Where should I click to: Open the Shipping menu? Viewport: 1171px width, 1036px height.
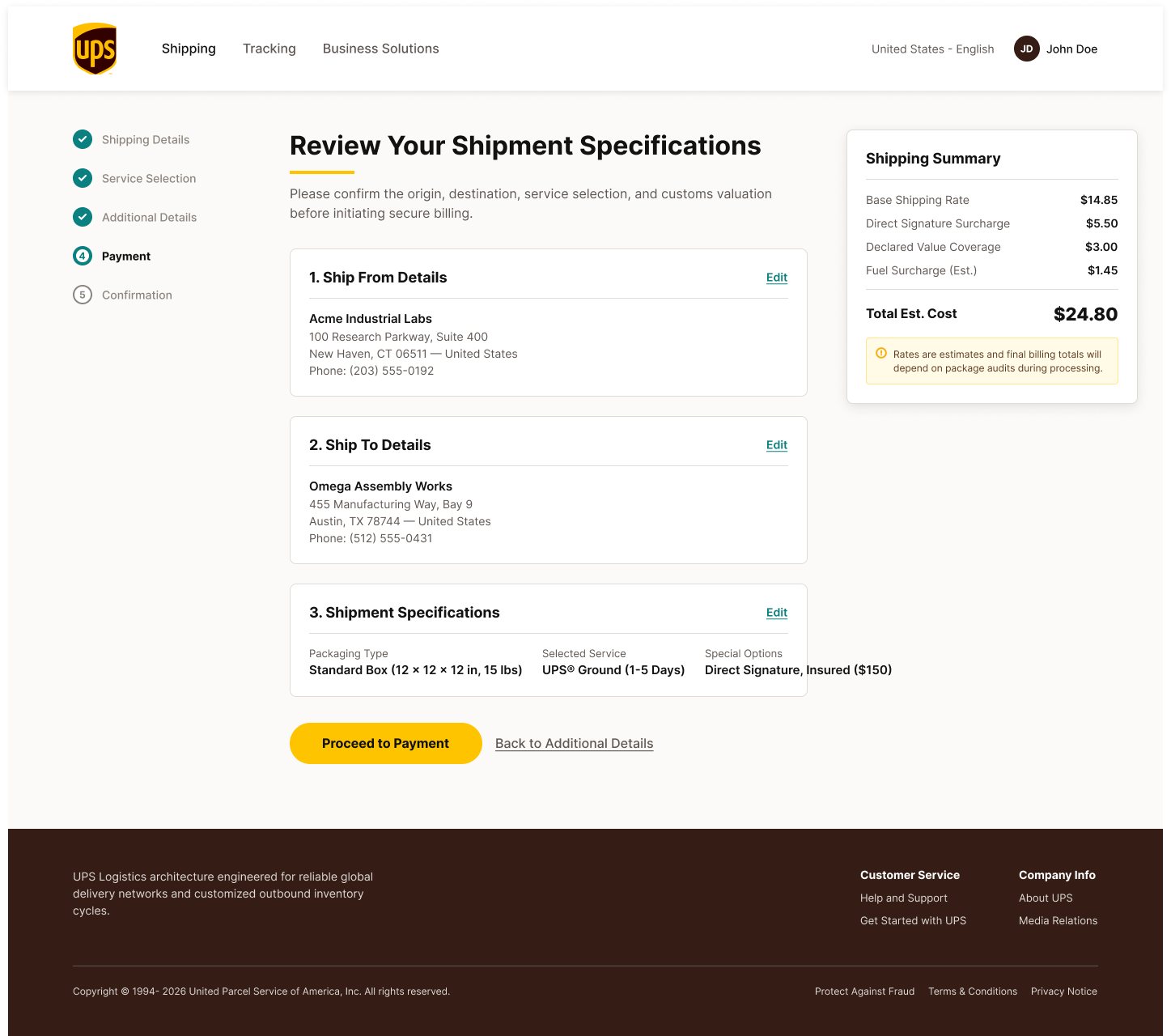pos(189,49)
